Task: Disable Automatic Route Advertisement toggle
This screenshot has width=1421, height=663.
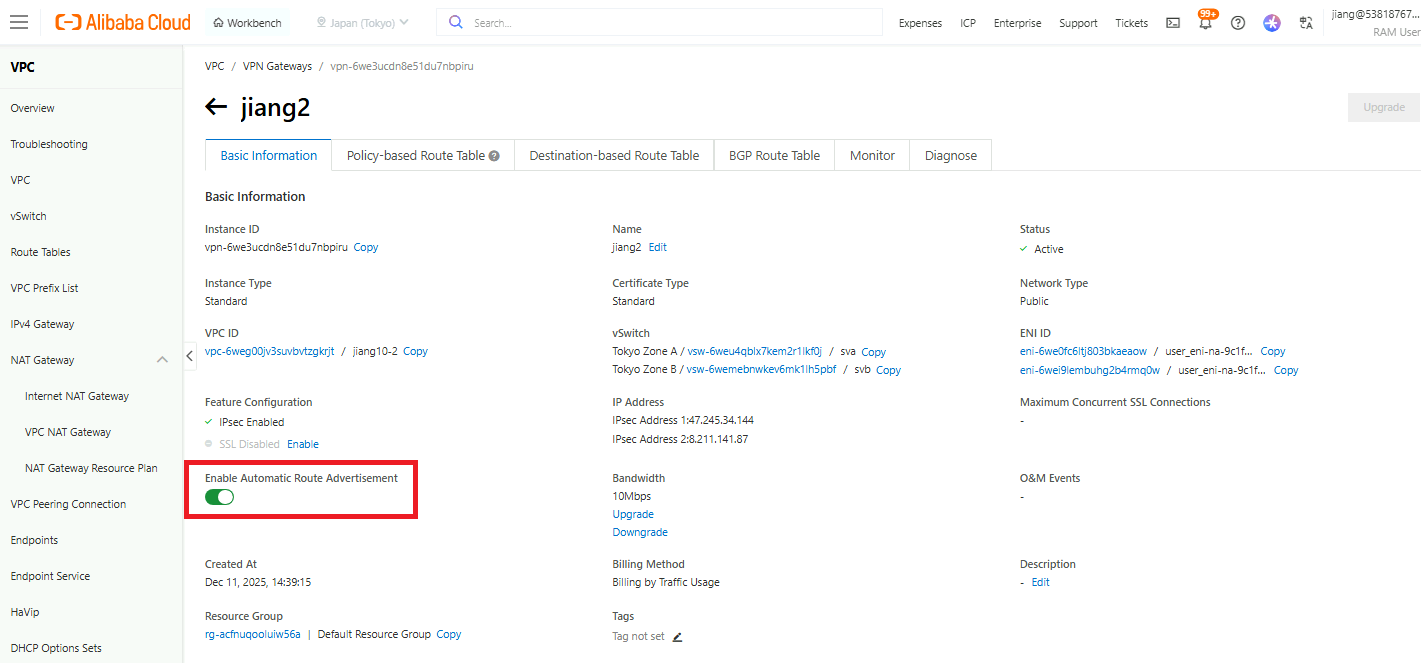Action: point(219,497)
